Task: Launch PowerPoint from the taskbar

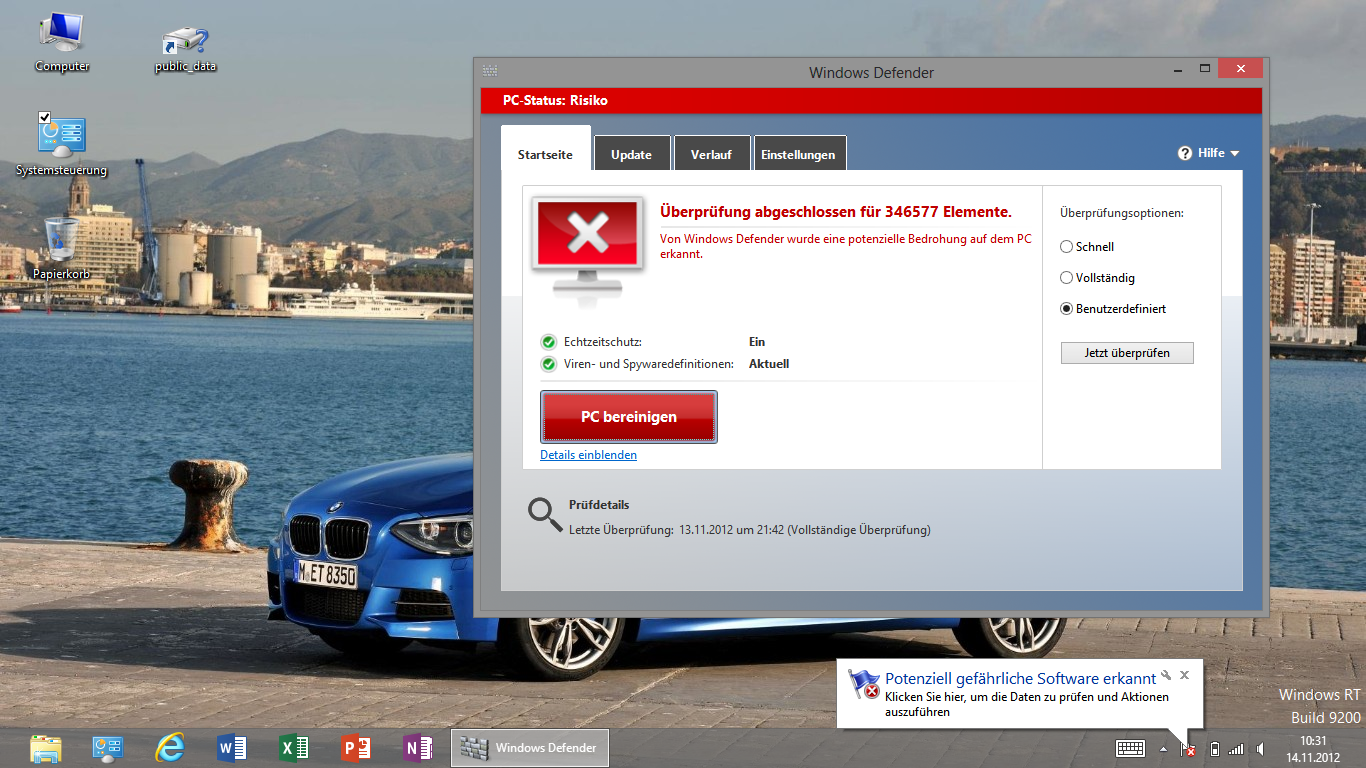Action: tap(356, 748)
